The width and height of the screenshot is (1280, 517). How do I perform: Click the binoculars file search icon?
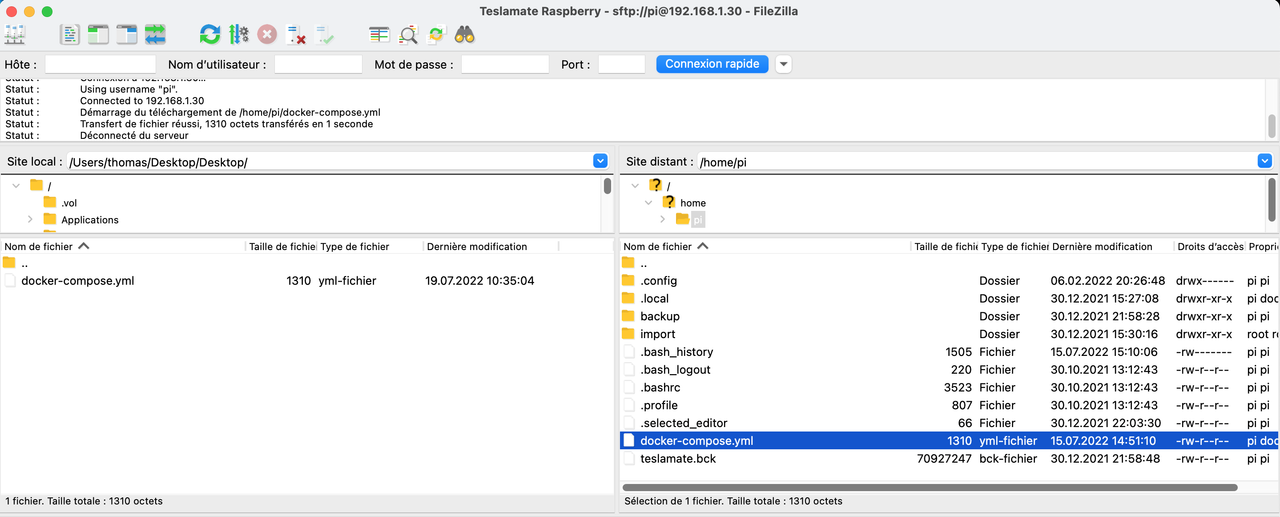pos(464,35)
